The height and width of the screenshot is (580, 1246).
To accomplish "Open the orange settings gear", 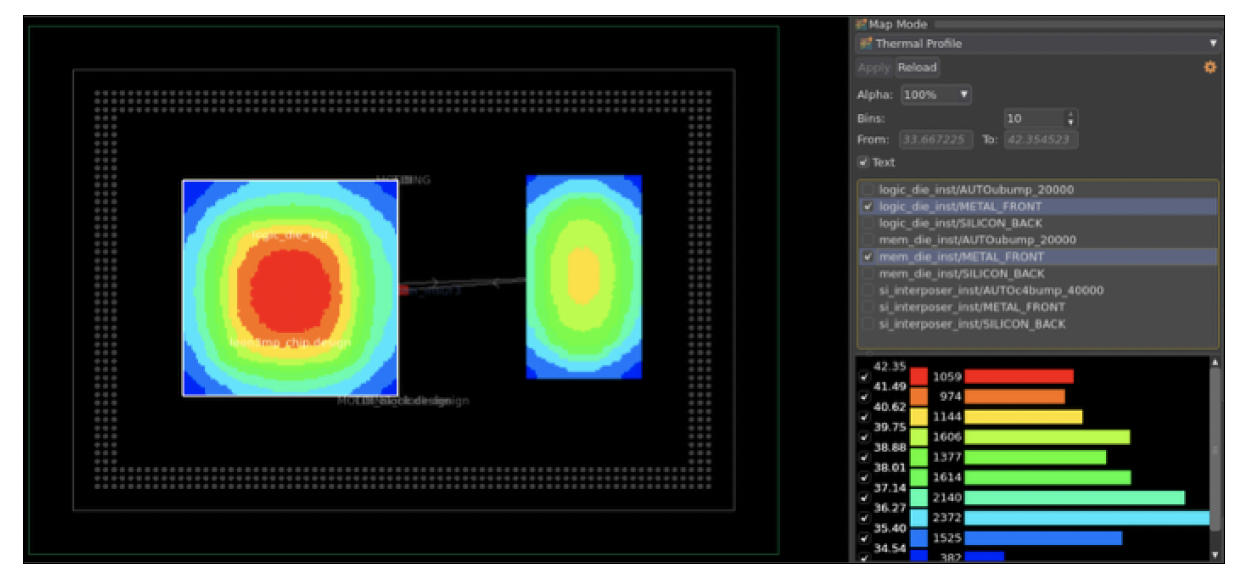I will point(1209,67).
